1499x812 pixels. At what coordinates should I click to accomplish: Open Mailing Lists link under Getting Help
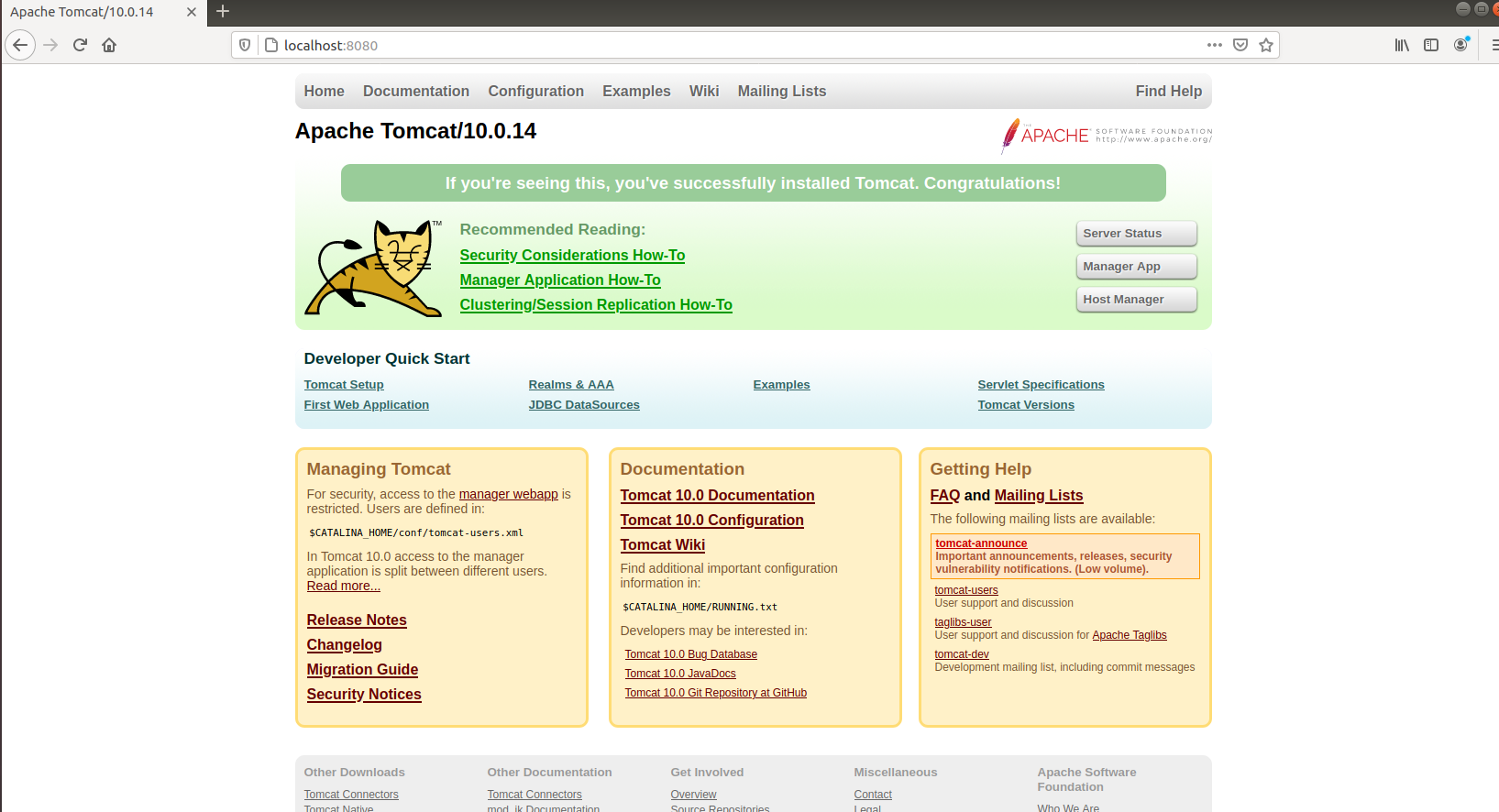(1039, 496)
